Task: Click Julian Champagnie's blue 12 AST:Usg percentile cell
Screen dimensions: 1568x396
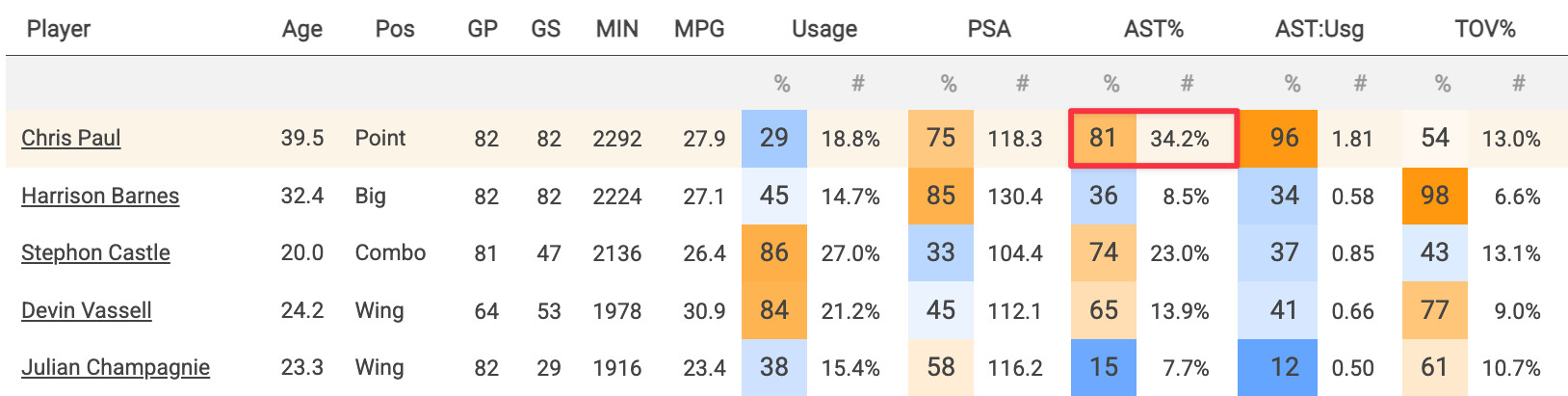Action: click(x=1284, y=367)
